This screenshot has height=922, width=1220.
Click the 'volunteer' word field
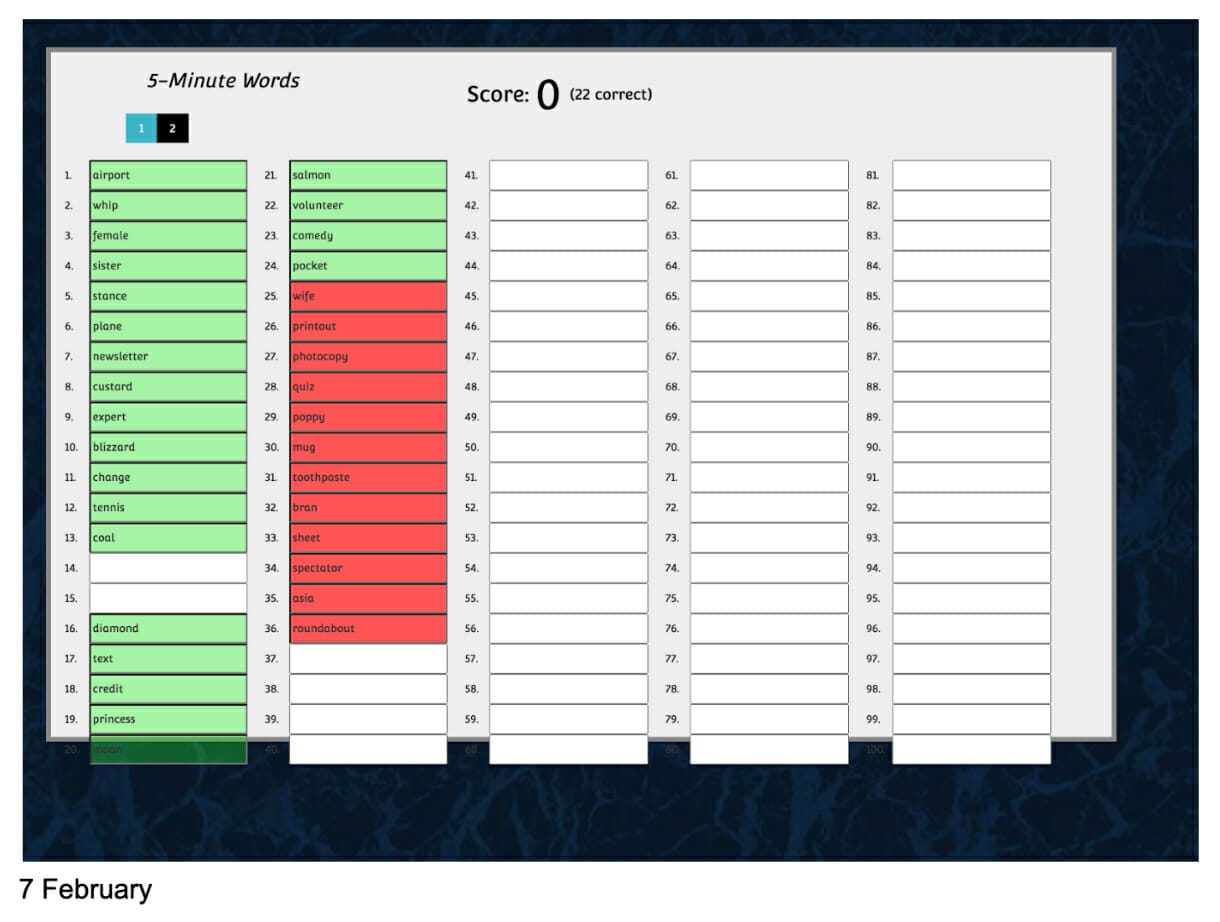click(368, 205)
